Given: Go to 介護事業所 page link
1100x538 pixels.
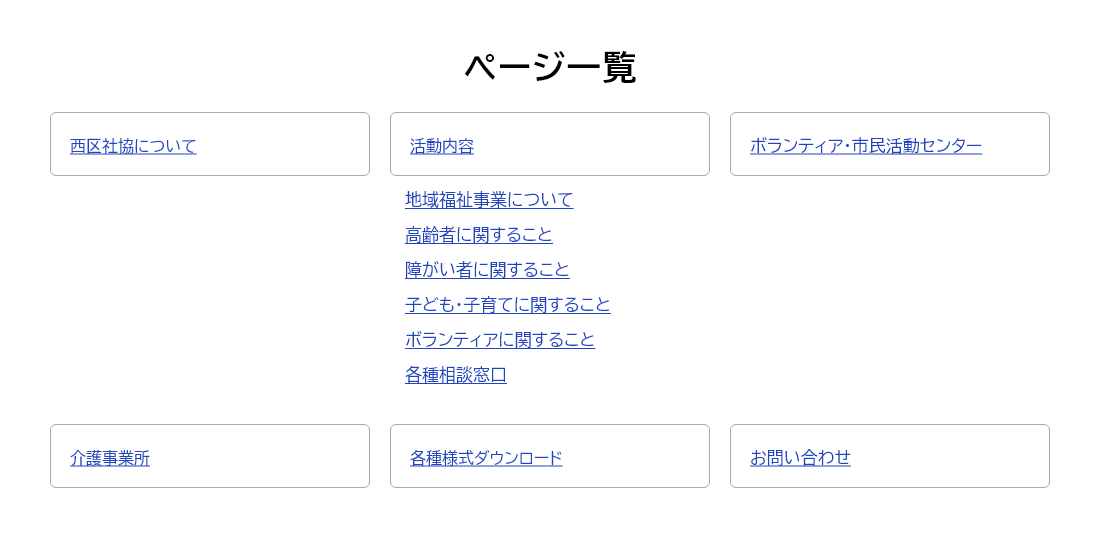Looking at the screenshot, I should 110,458.
